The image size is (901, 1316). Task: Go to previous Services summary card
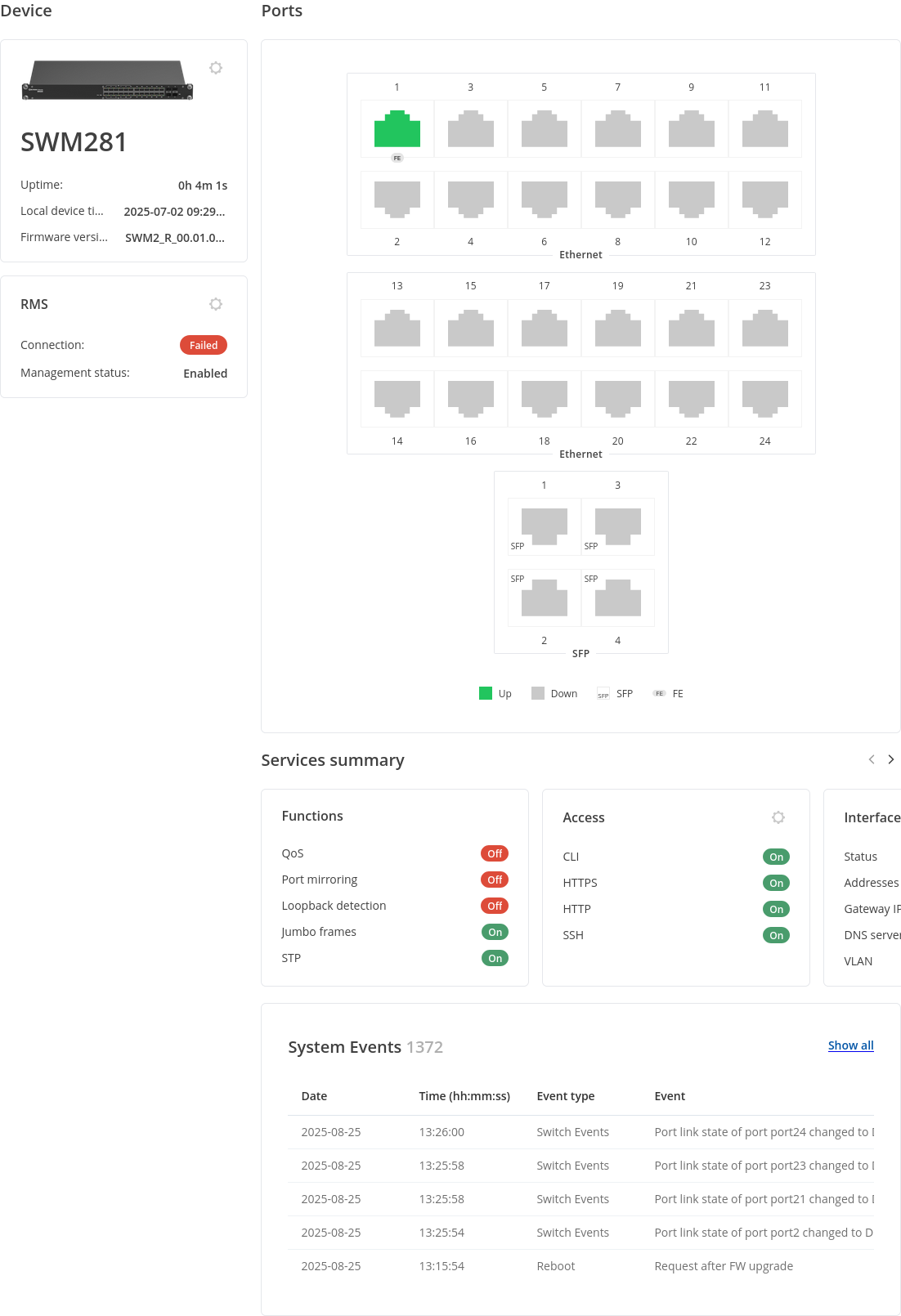click(x=872, y=759)
